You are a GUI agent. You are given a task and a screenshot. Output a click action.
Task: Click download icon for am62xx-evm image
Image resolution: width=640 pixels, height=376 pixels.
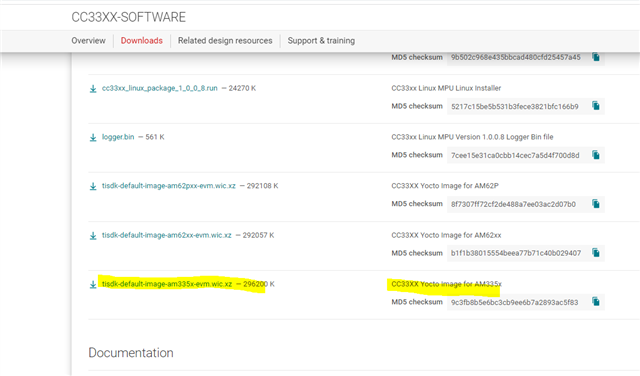tap(93, 236)
